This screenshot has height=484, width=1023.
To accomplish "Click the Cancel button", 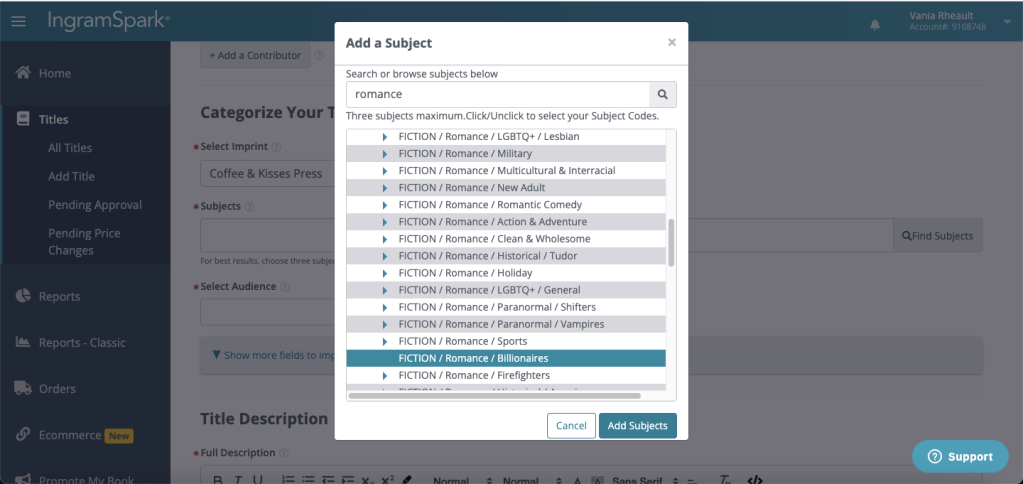I will (x=571, y=425).
